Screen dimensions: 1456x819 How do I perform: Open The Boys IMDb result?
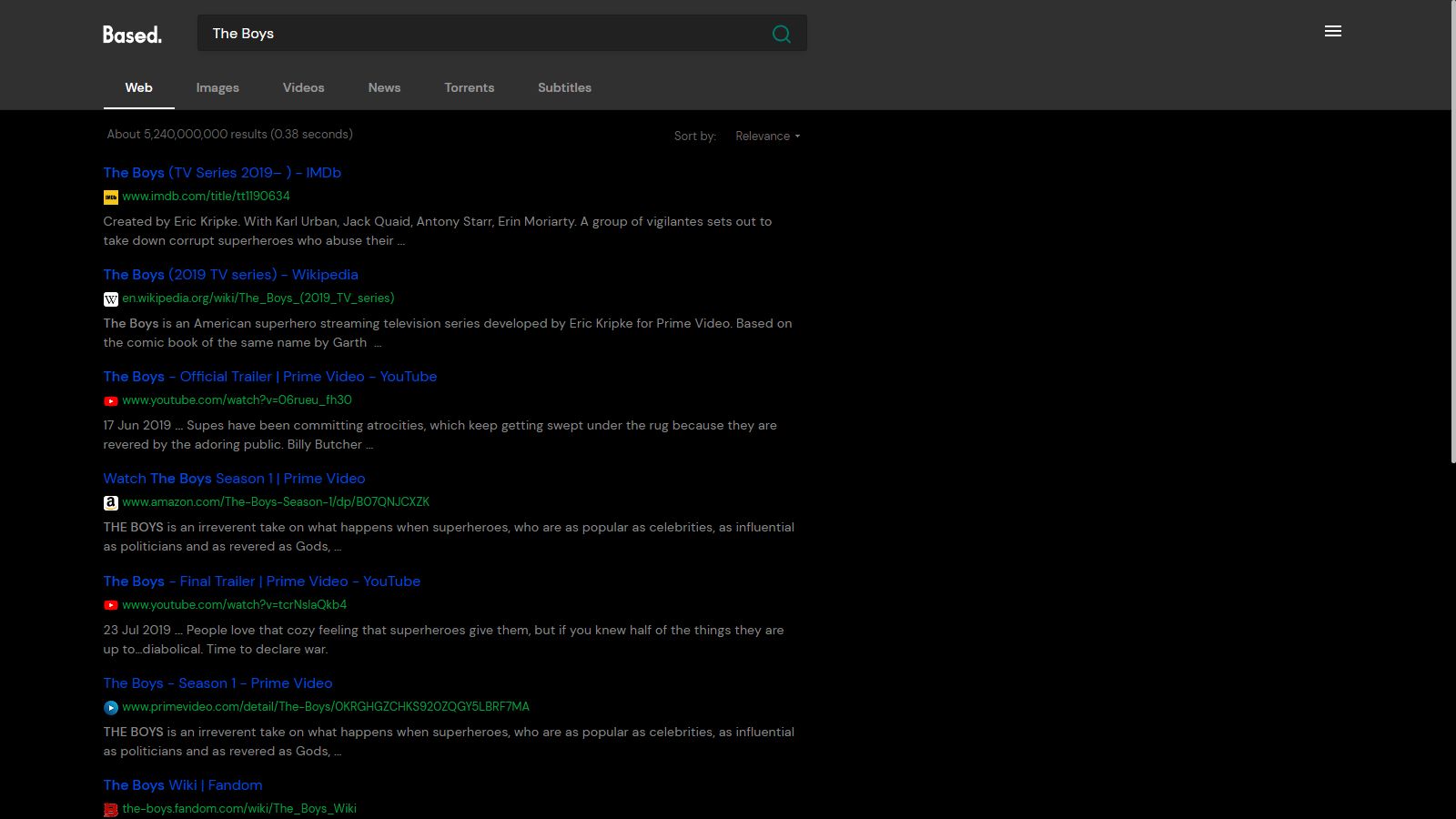(222, 173)
